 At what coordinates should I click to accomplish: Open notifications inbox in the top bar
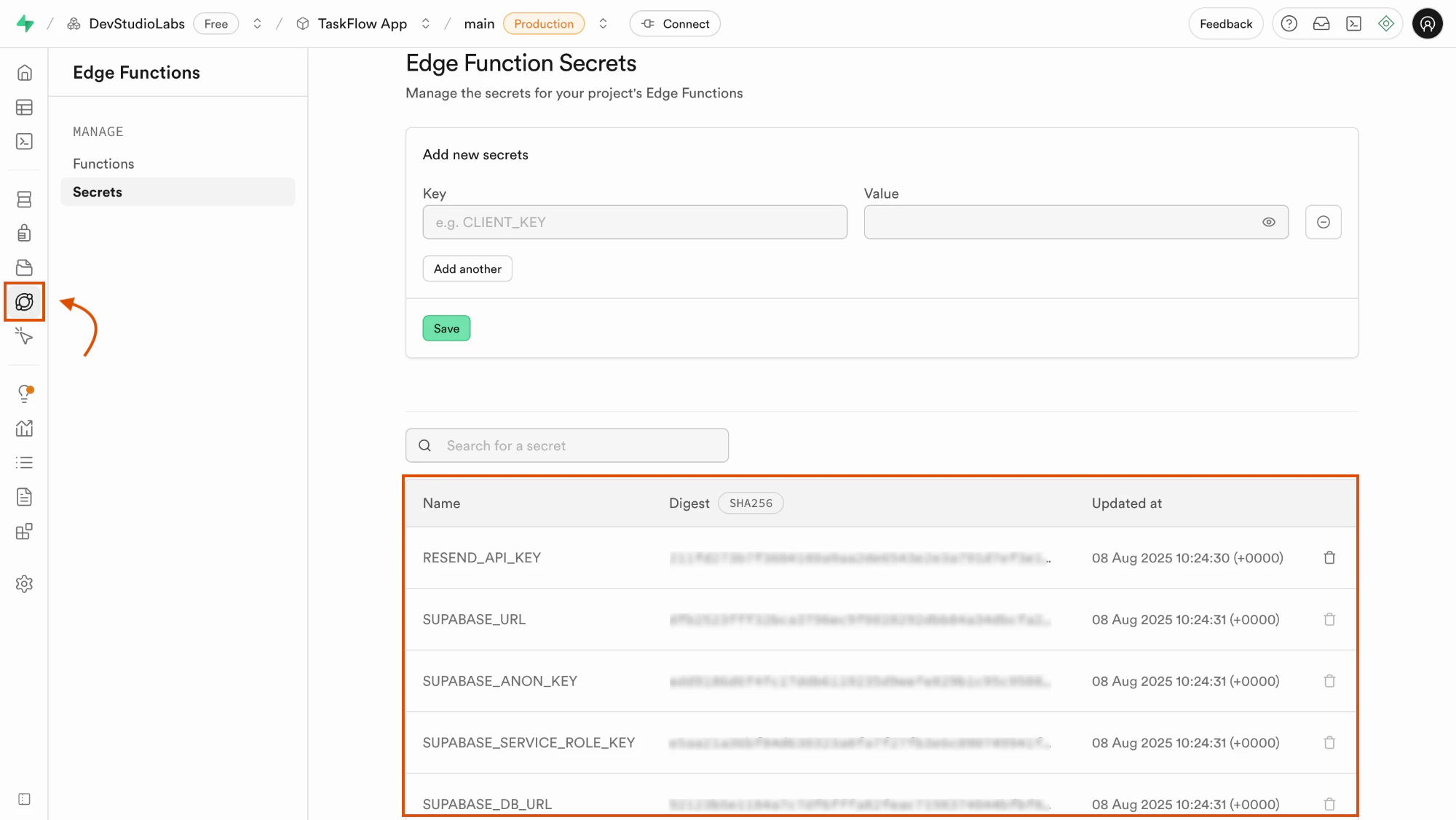[x=1321, y=23]
